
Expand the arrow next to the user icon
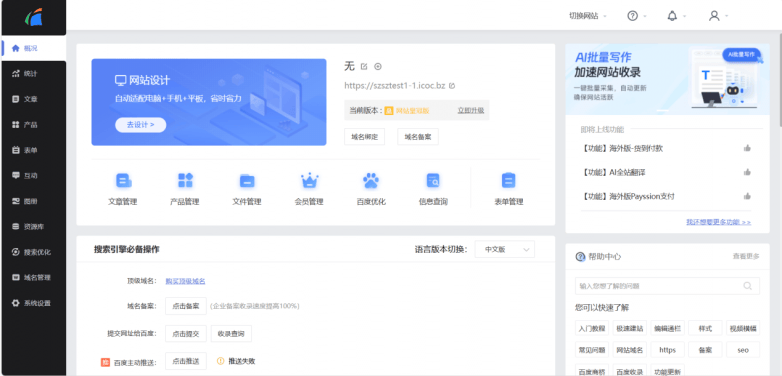727,16
